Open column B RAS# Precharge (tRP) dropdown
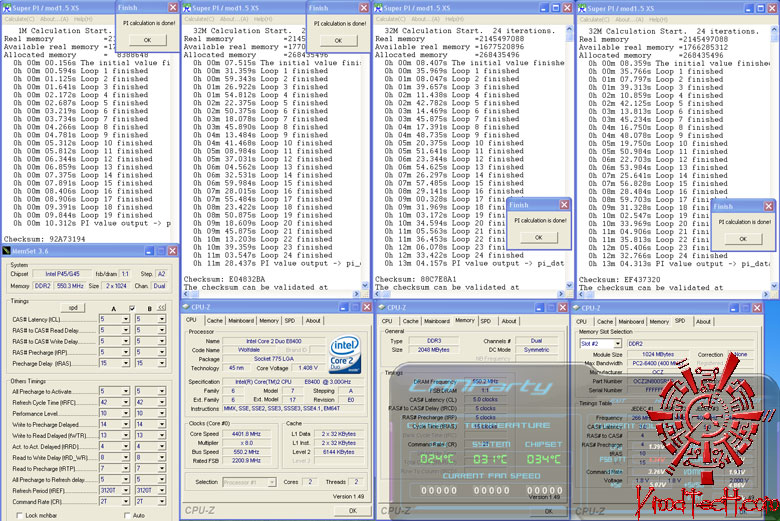Image resolution: width=780 pixels, height=521 pixels. [162, 352]
